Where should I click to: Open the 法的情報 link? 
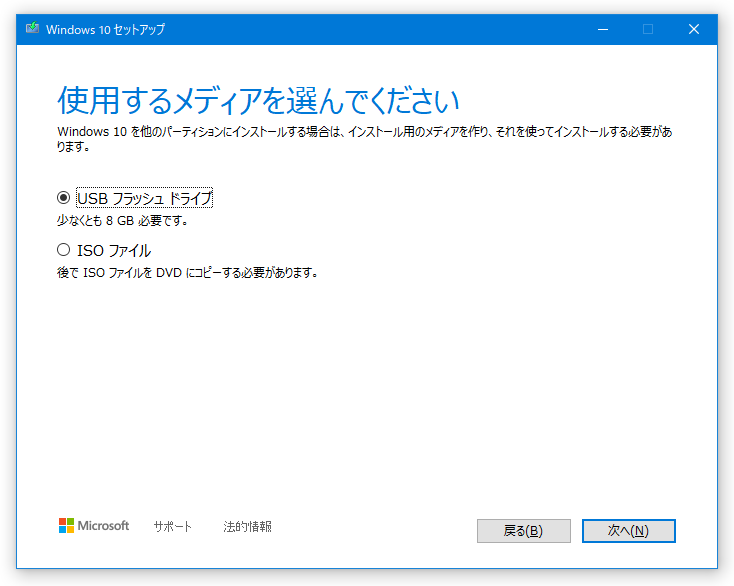click(248, 527)
